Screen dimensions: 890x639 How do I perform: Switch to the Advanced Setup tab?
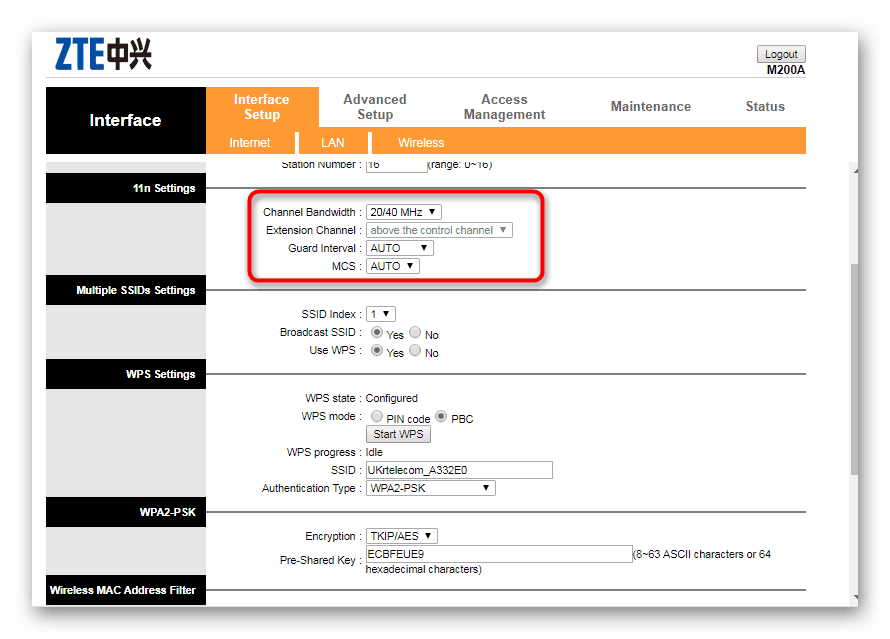(375, 107)
